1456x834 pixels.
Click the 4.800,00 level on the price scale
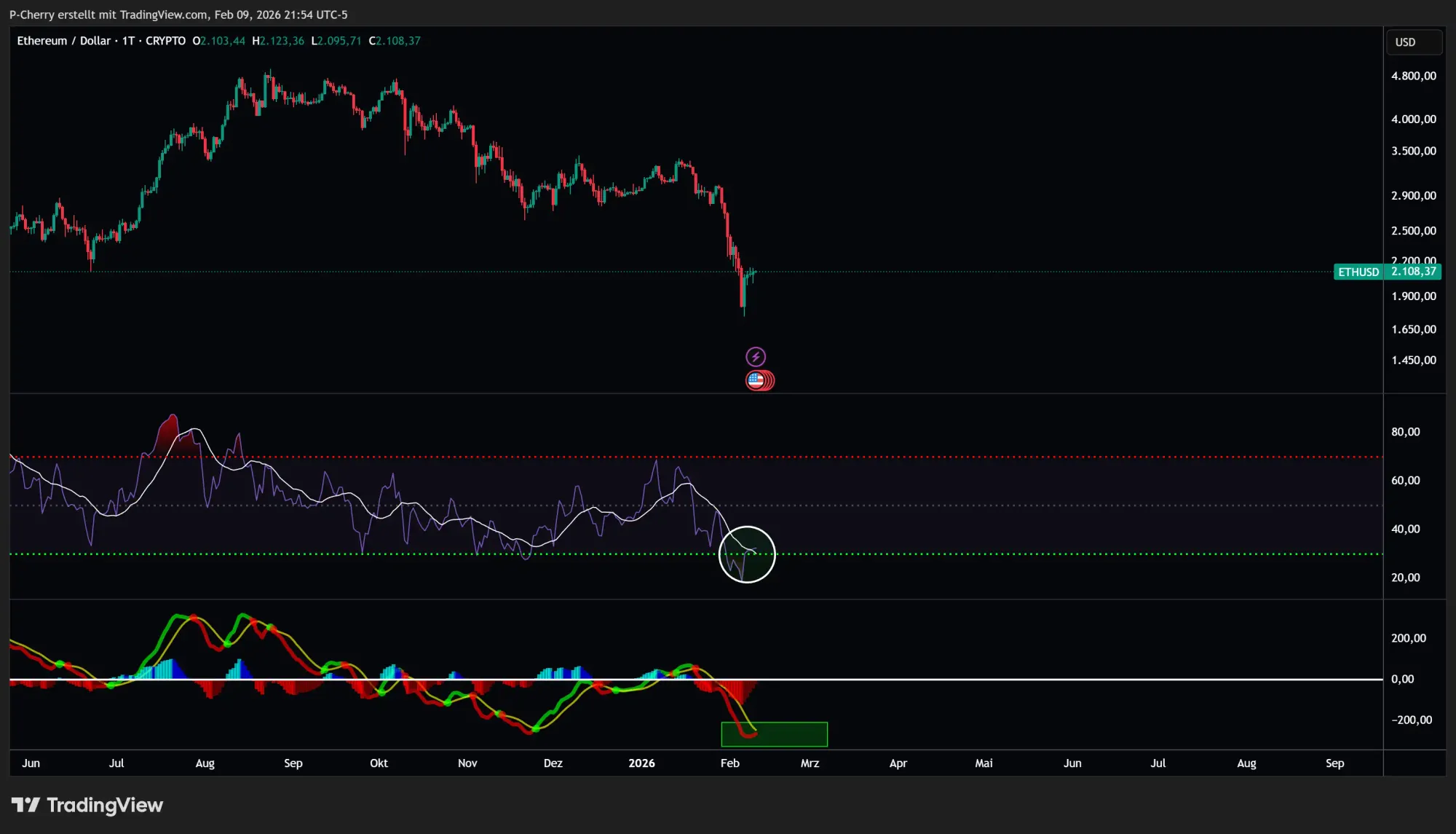coord(1414,75)
